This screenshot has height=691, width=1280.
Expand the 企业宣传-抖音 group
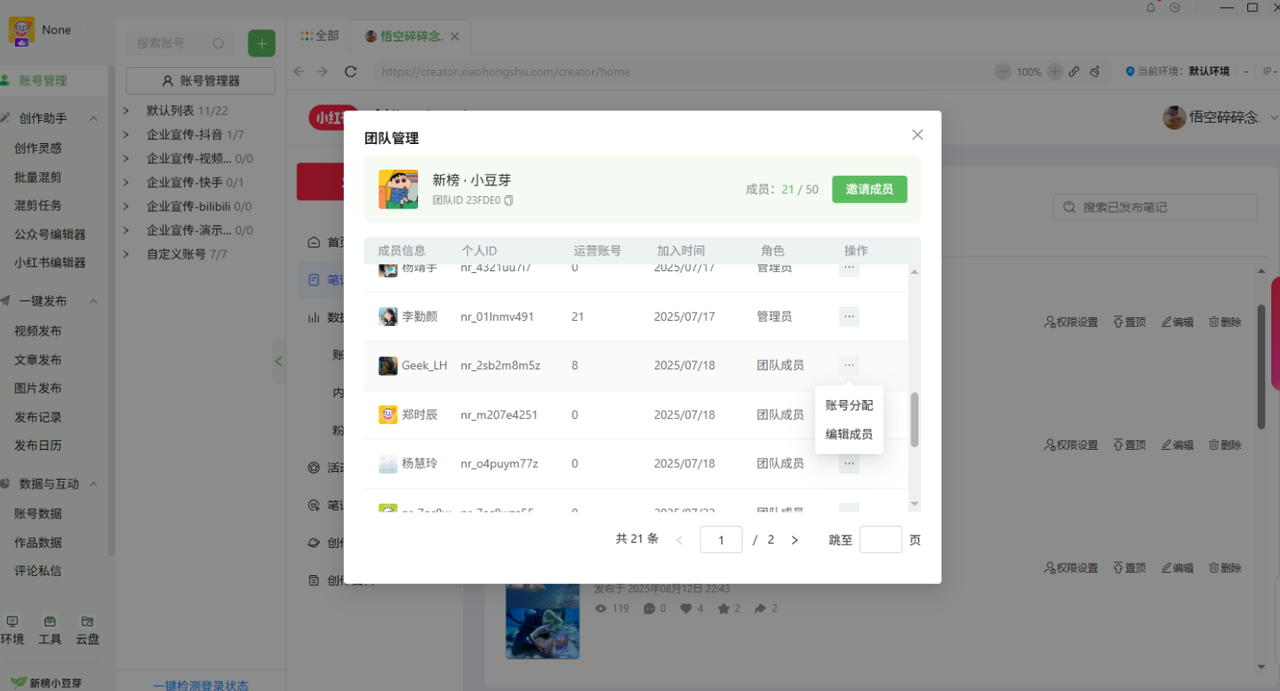[126, 134]
